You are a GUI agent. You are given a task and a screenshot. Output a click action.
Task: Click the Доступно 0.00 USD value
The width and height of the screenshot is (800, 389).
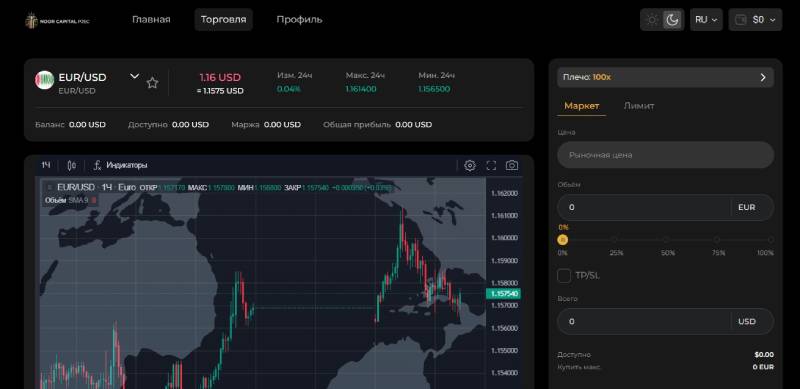190,125
